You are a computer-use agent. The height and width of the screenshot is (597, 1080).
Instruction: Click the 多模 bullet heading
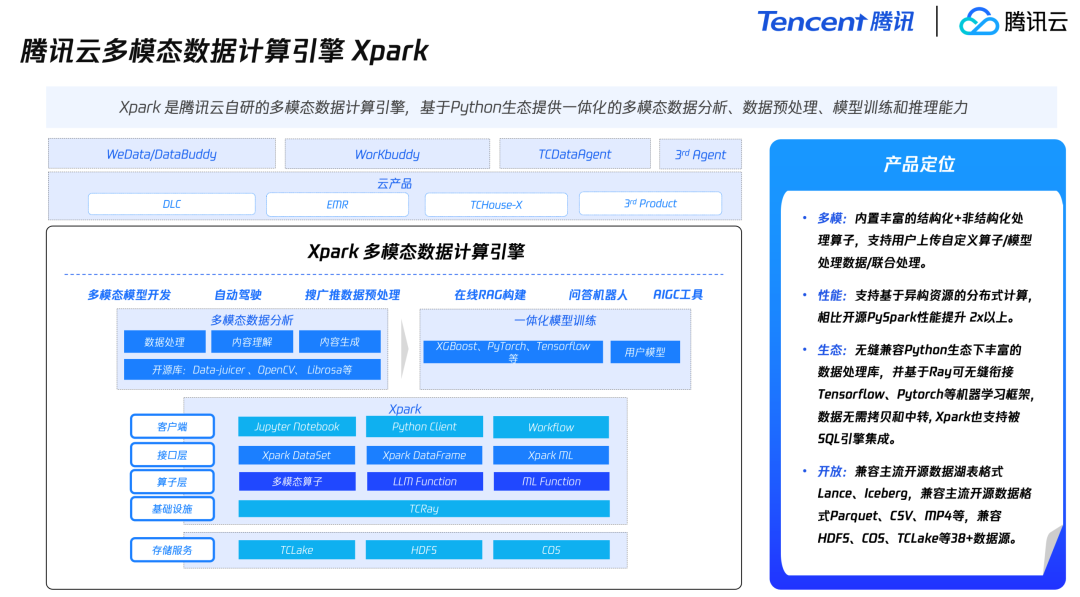832,218
